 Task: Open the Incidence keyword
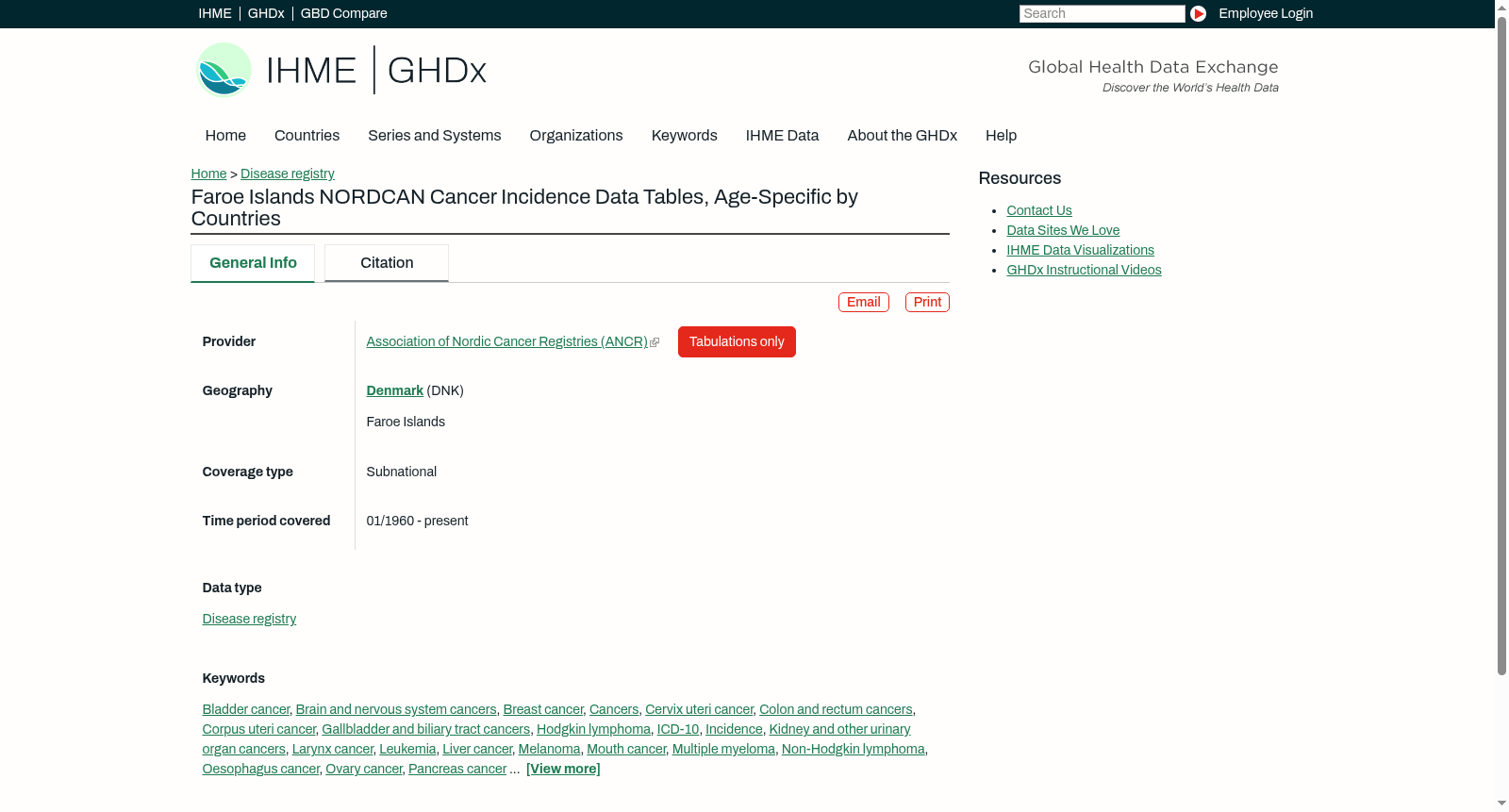point(734,729)
